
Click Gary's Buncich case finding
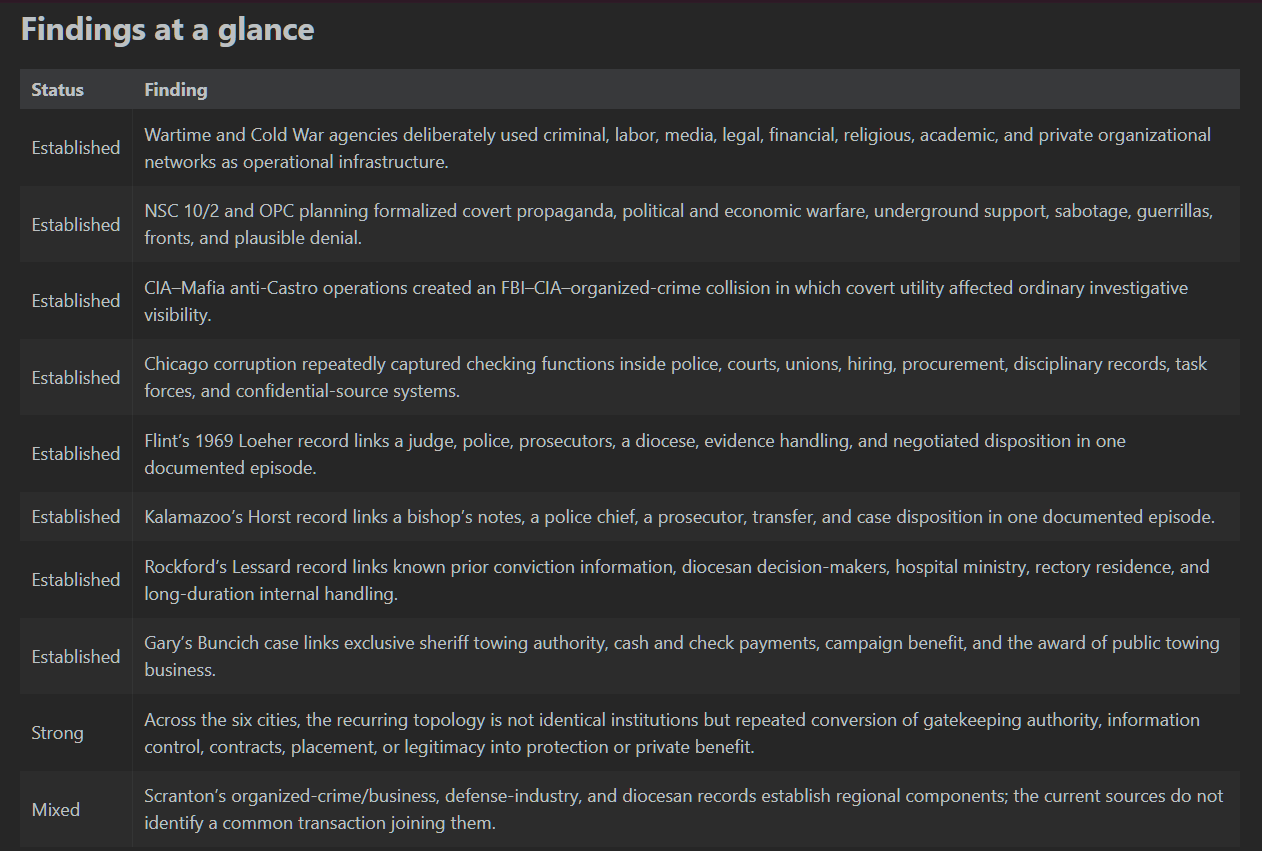[681, 657]
